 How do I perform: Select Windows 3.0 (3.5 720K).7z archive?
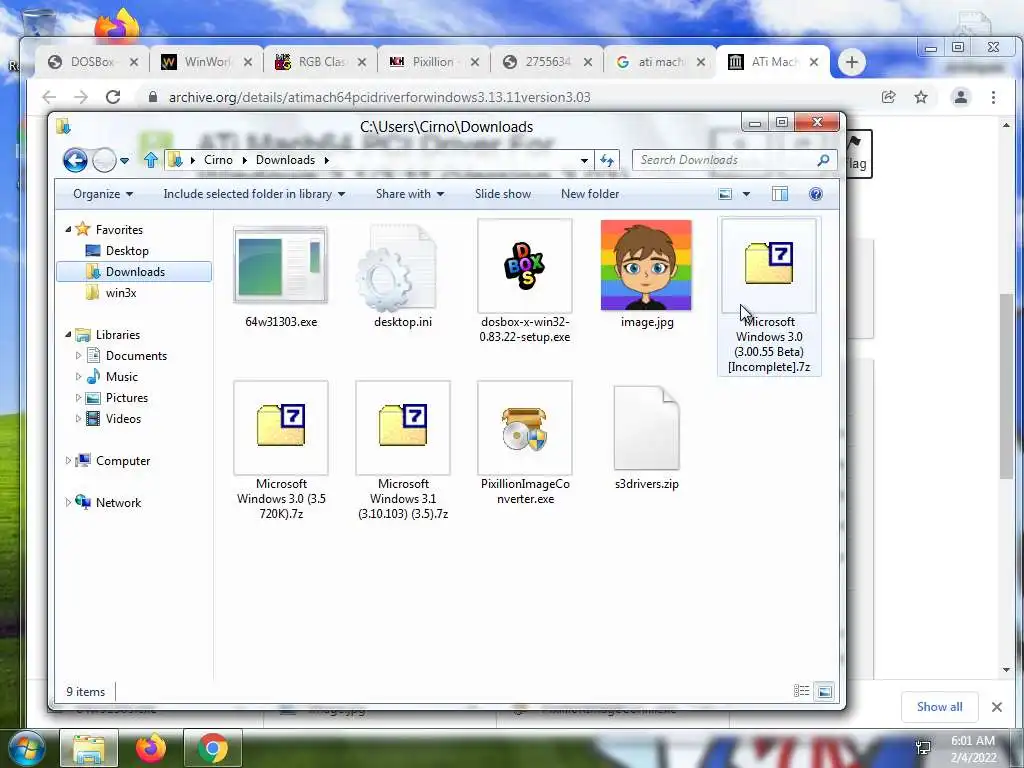(x=281, y=427)
